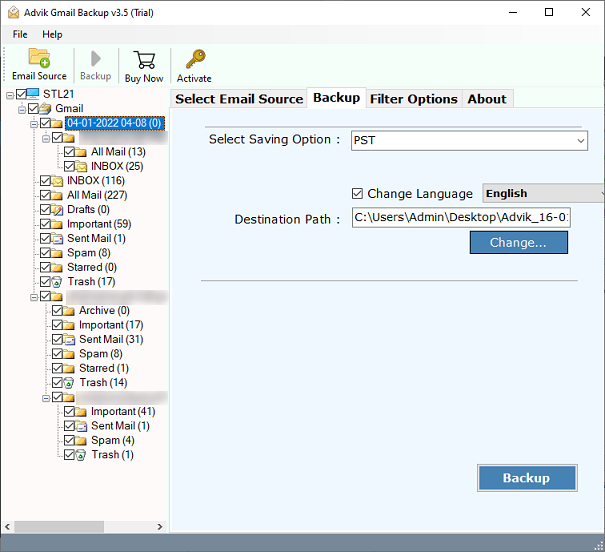Click the Archive (0) folder icon
Viewport: 605px width, 552px height.
point(69,311)
